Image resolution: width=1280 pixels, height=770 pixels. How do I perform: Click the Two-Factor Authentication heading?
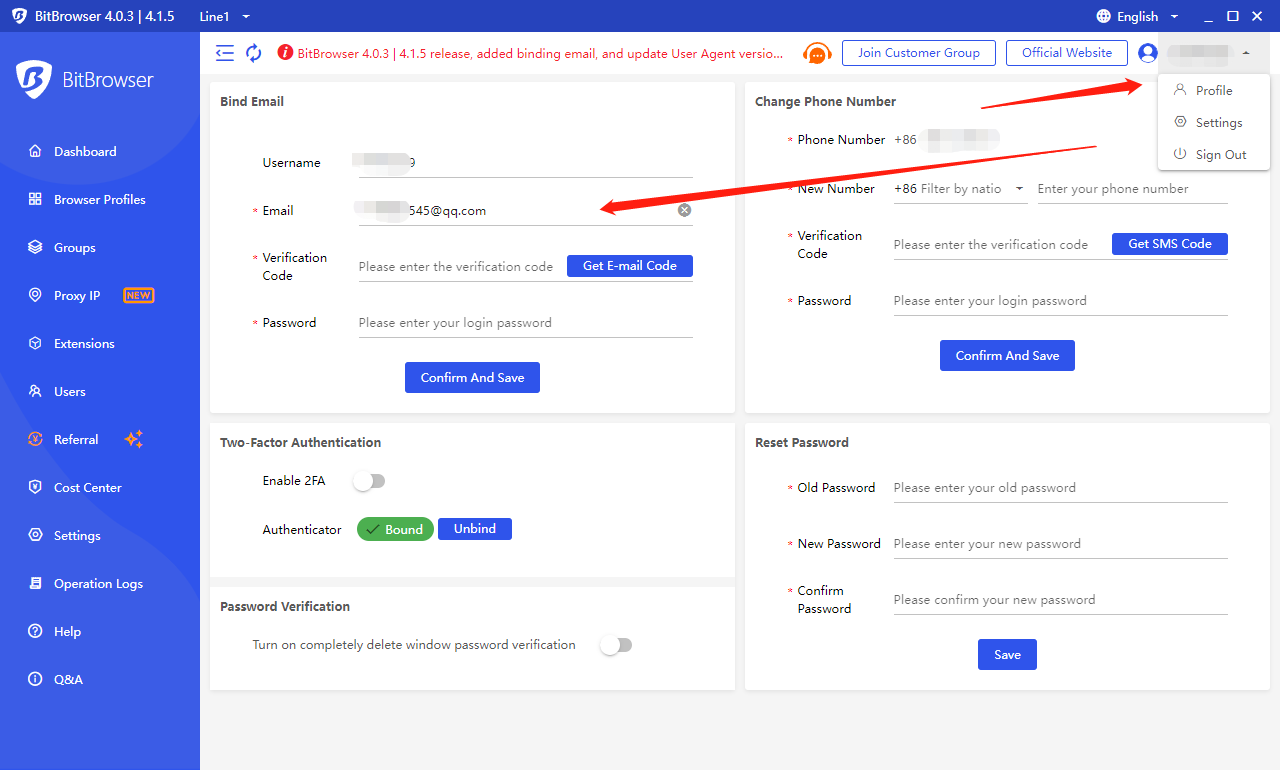pos(300,443)
